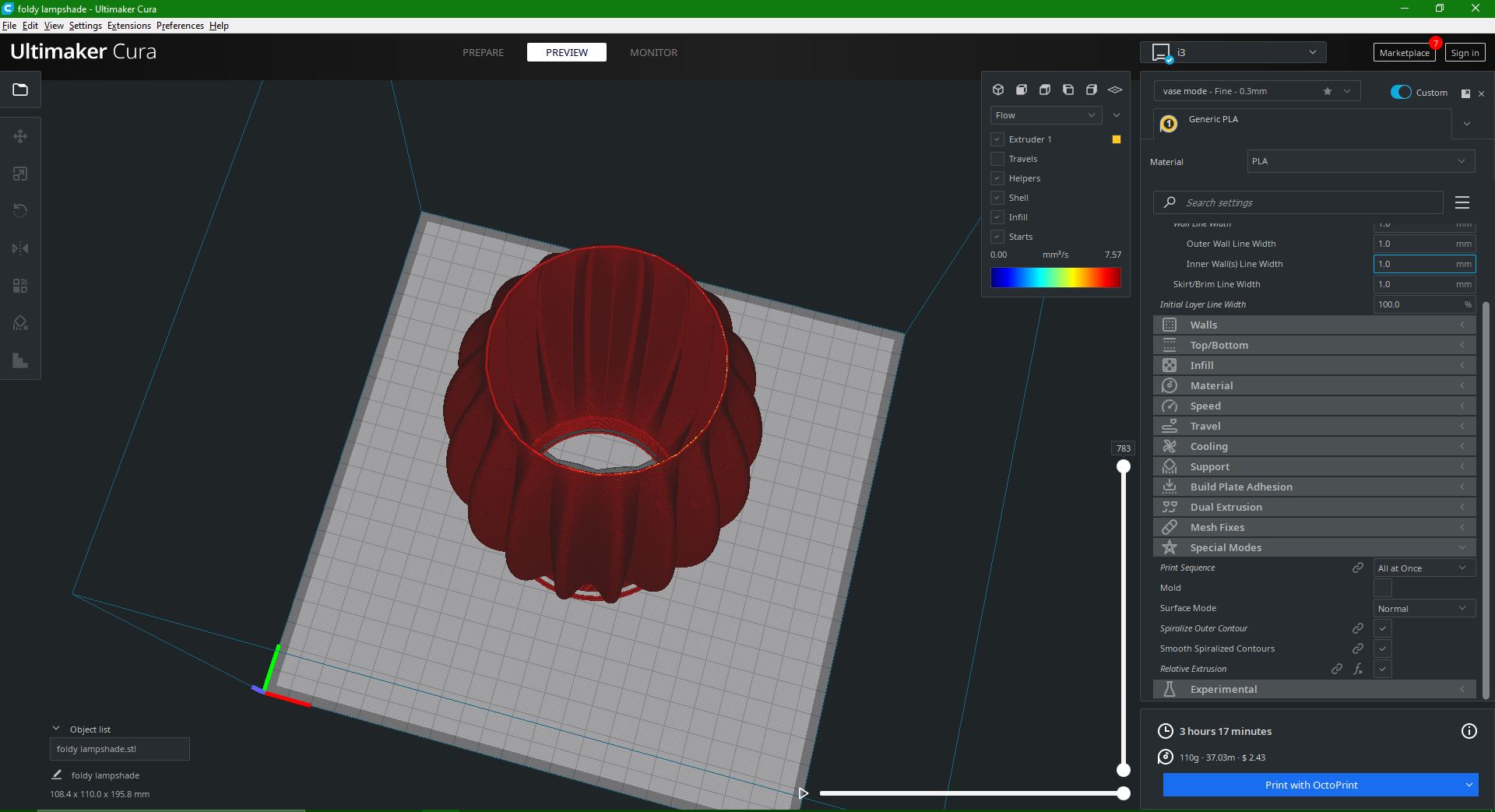Click the fx formula icon by Relative Extrusion

pos(1358,669)
